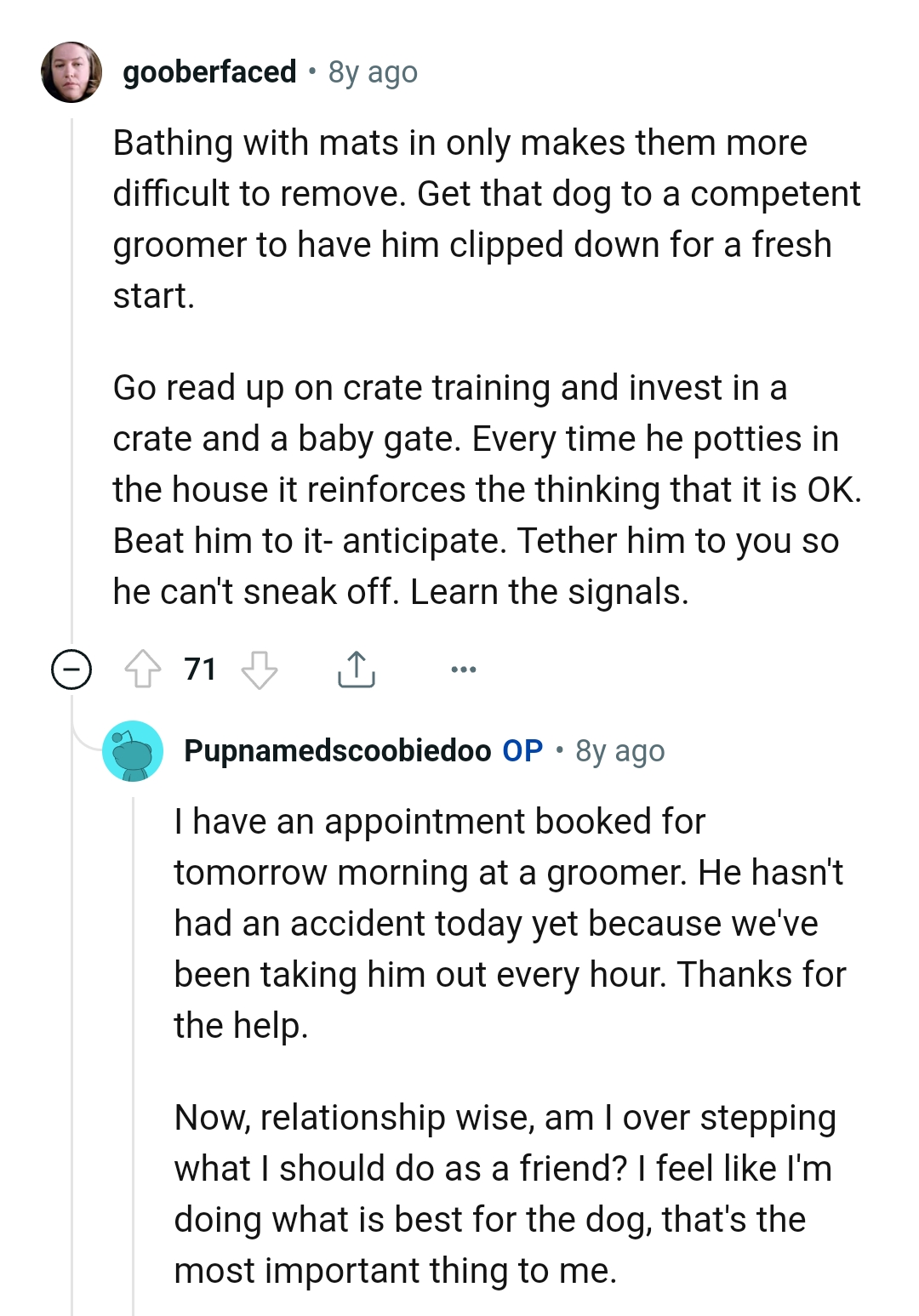Click the blue OP badge

[521, 751]
